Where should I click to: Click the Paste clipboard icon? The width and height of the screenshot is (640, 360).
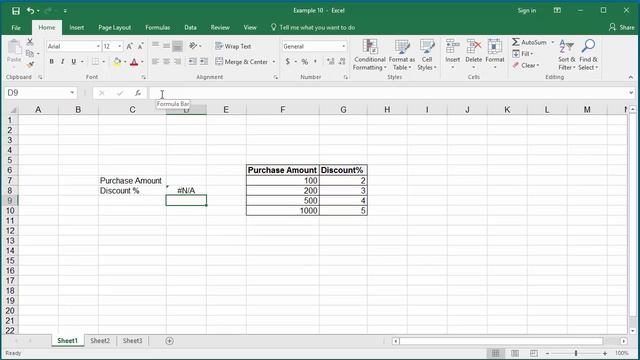pyautogui.click(x=14, y=48)
